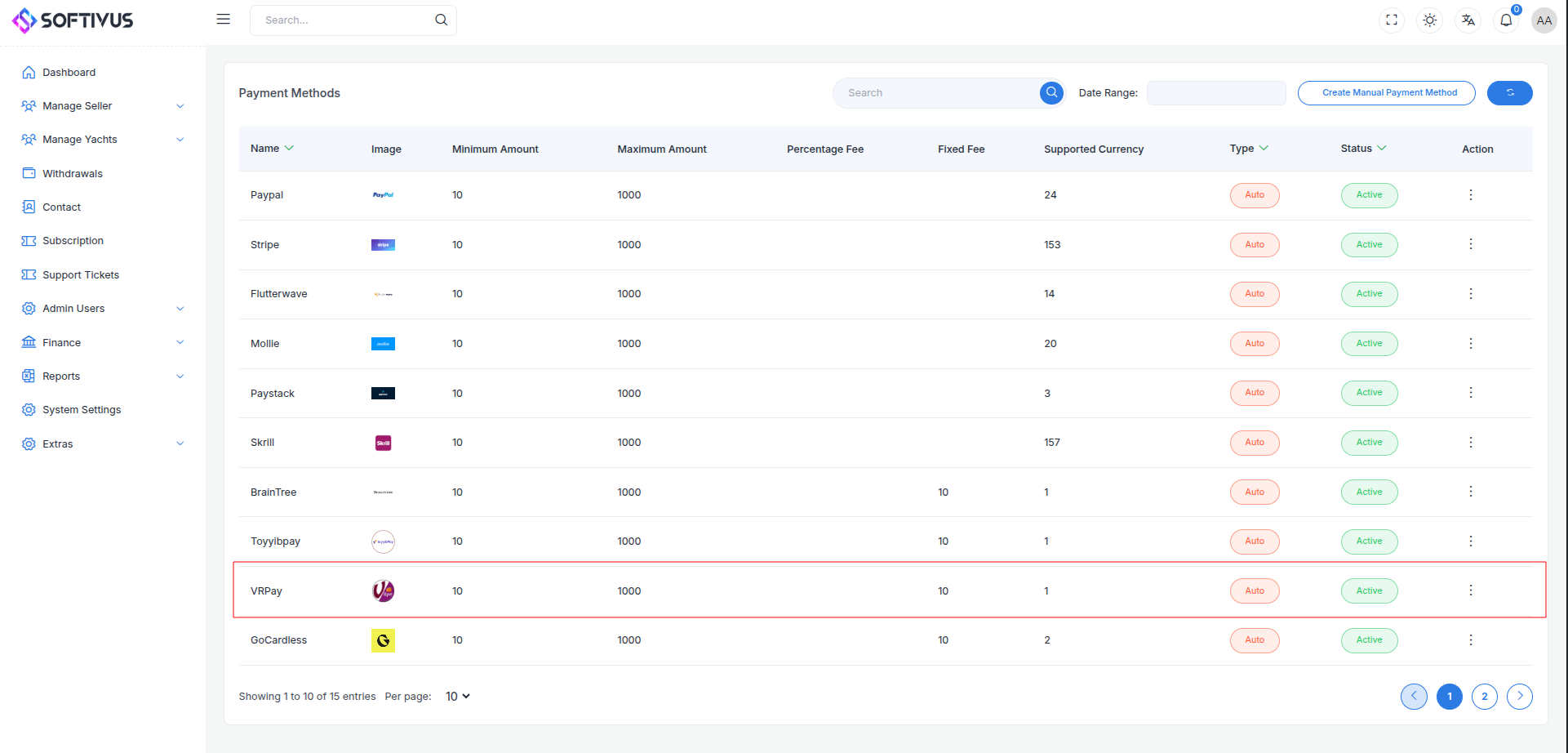Screen dimensions: 1568x753
Task: Sort by the Status column dropdown
Action: click(1363, 149)
